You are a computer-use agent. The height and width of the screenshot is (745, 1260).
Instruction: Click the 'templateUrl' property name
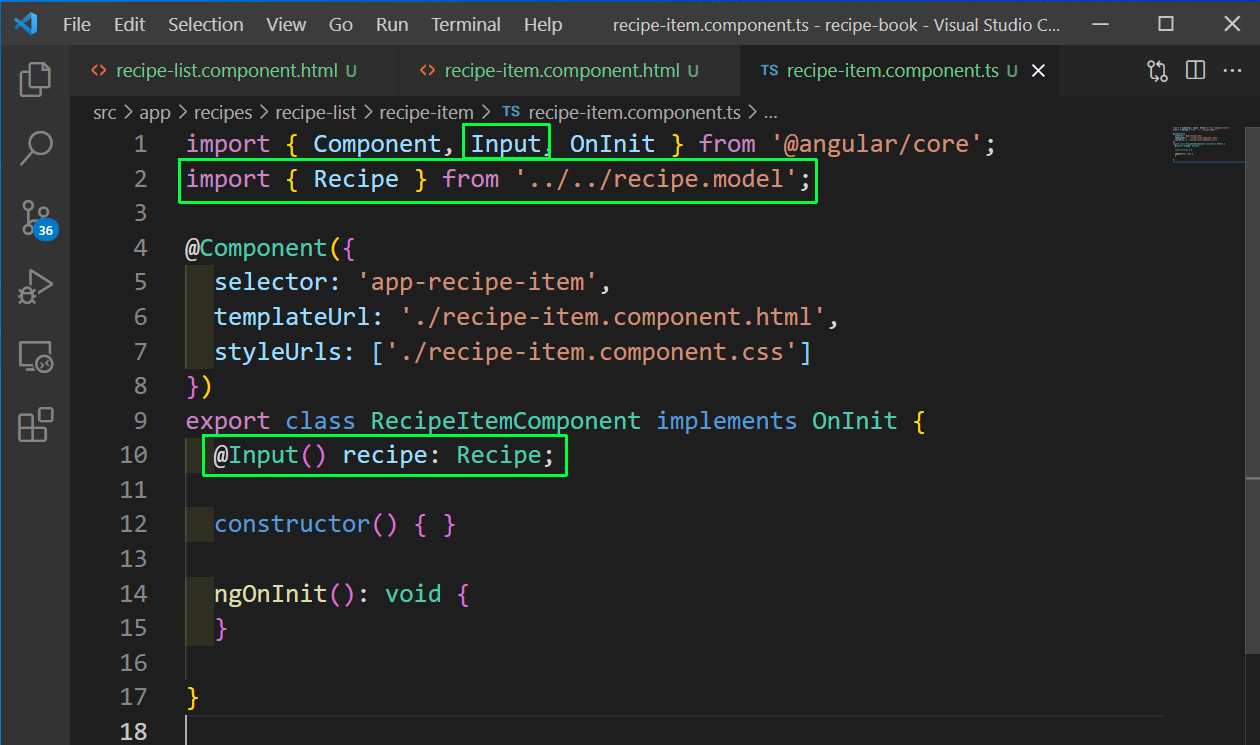coord(292,317)
